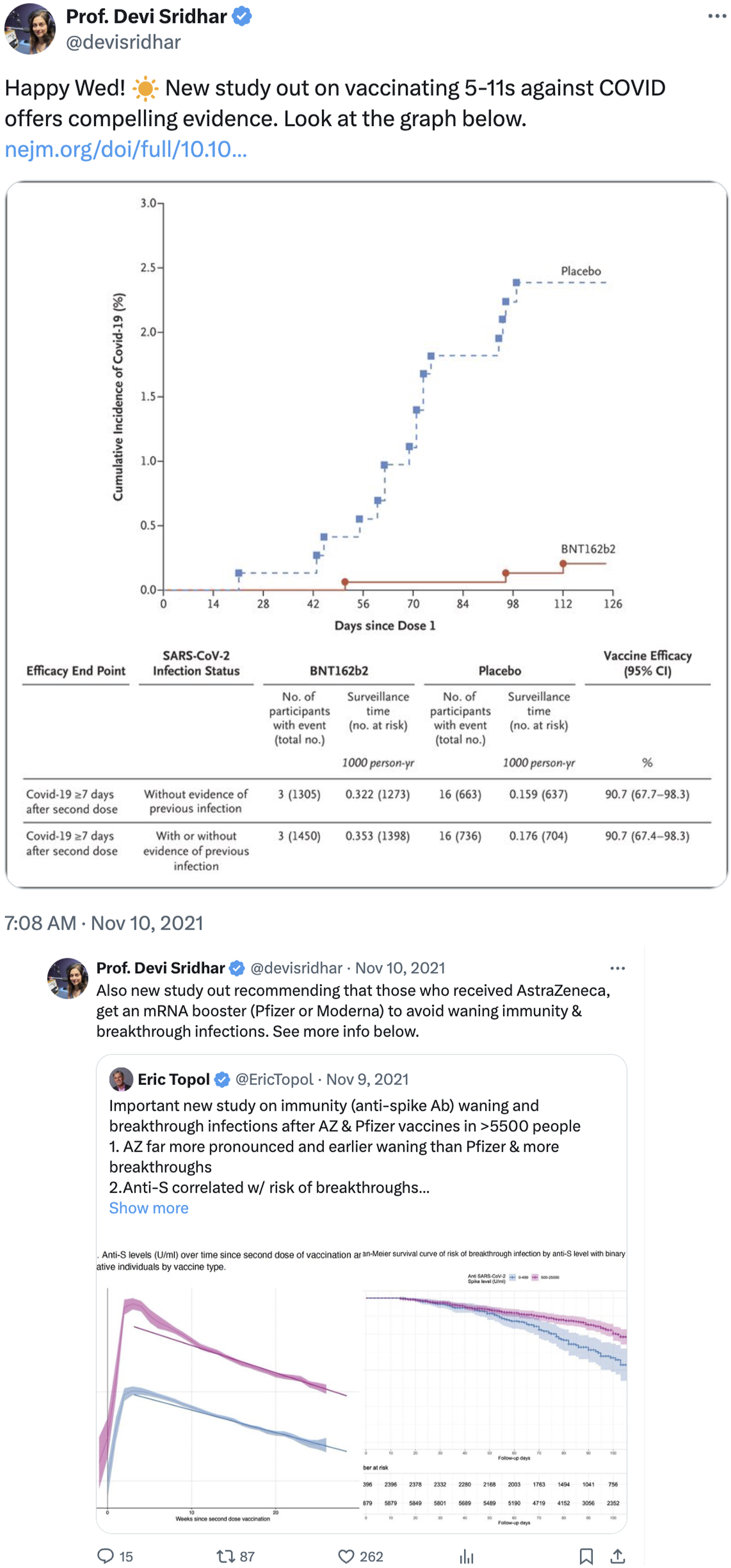Open Eric Topol's profile avatar in quoted tweet

coord(121,1079)
